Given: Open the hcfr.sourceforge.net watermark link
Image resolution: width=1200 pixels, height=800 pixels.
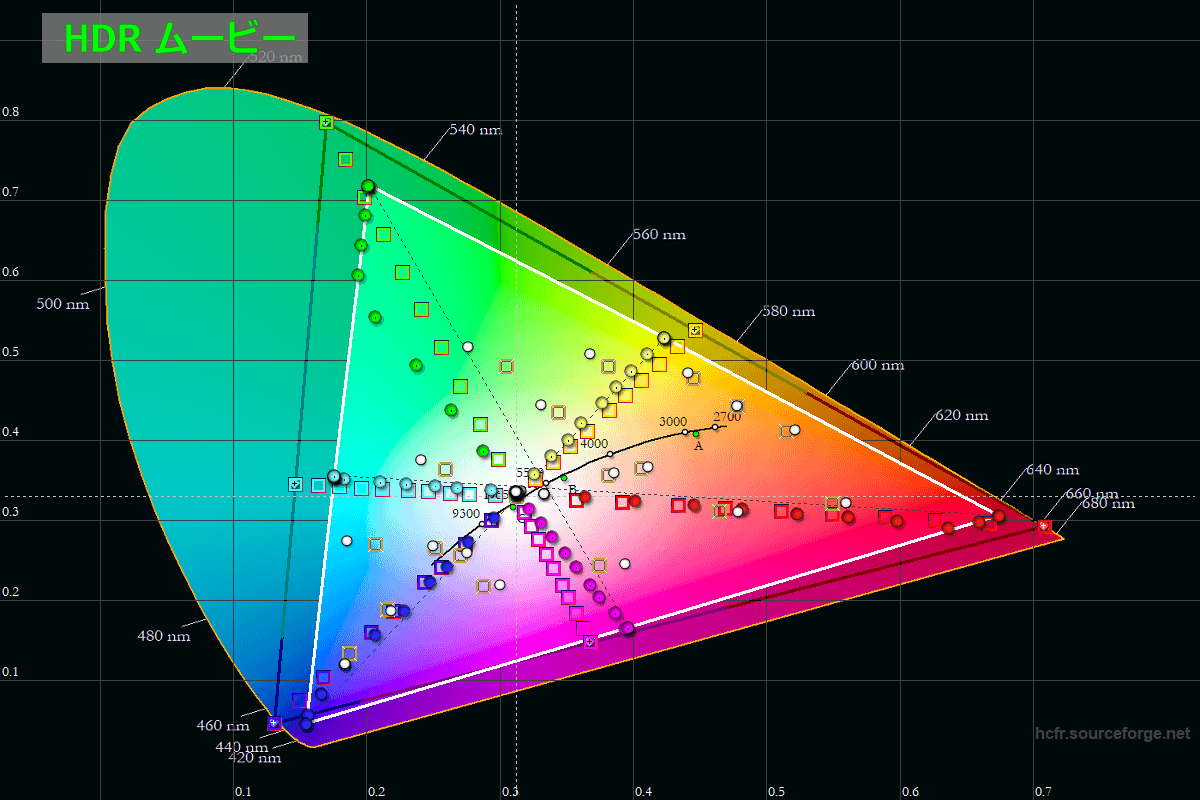Looking at the screenshot, I should pos(1112,734).
